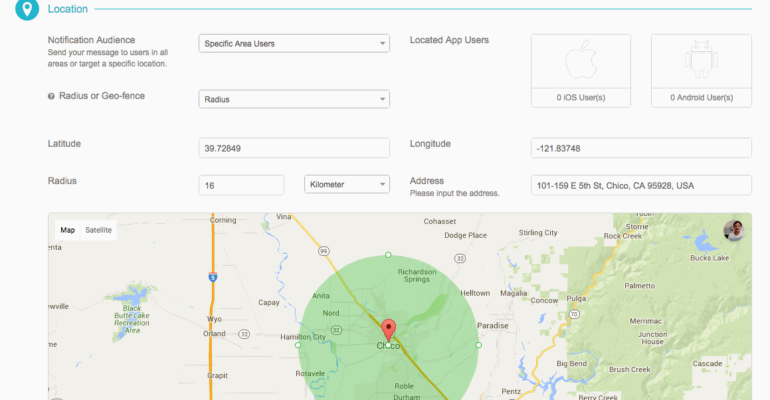
Task: Click the Cascade map label
Action: pyautogui.click(x=707, y=364)
